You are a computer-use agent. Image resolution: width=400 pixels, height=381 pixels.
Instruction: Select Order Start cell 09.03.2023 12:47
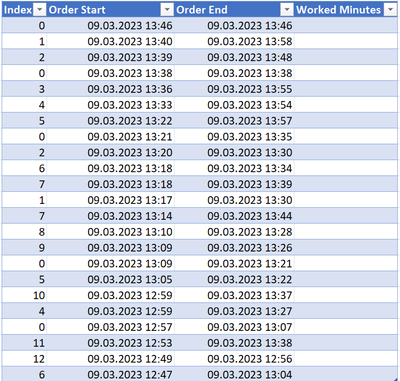coord(110,374)
